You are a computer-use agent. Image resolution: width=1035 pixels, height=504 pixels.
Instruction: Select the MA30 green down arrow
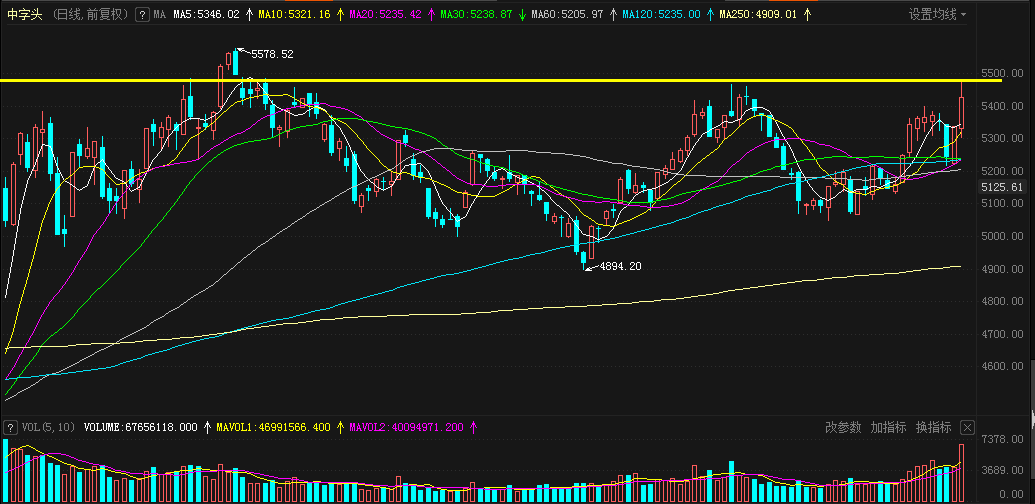point(521,15)
